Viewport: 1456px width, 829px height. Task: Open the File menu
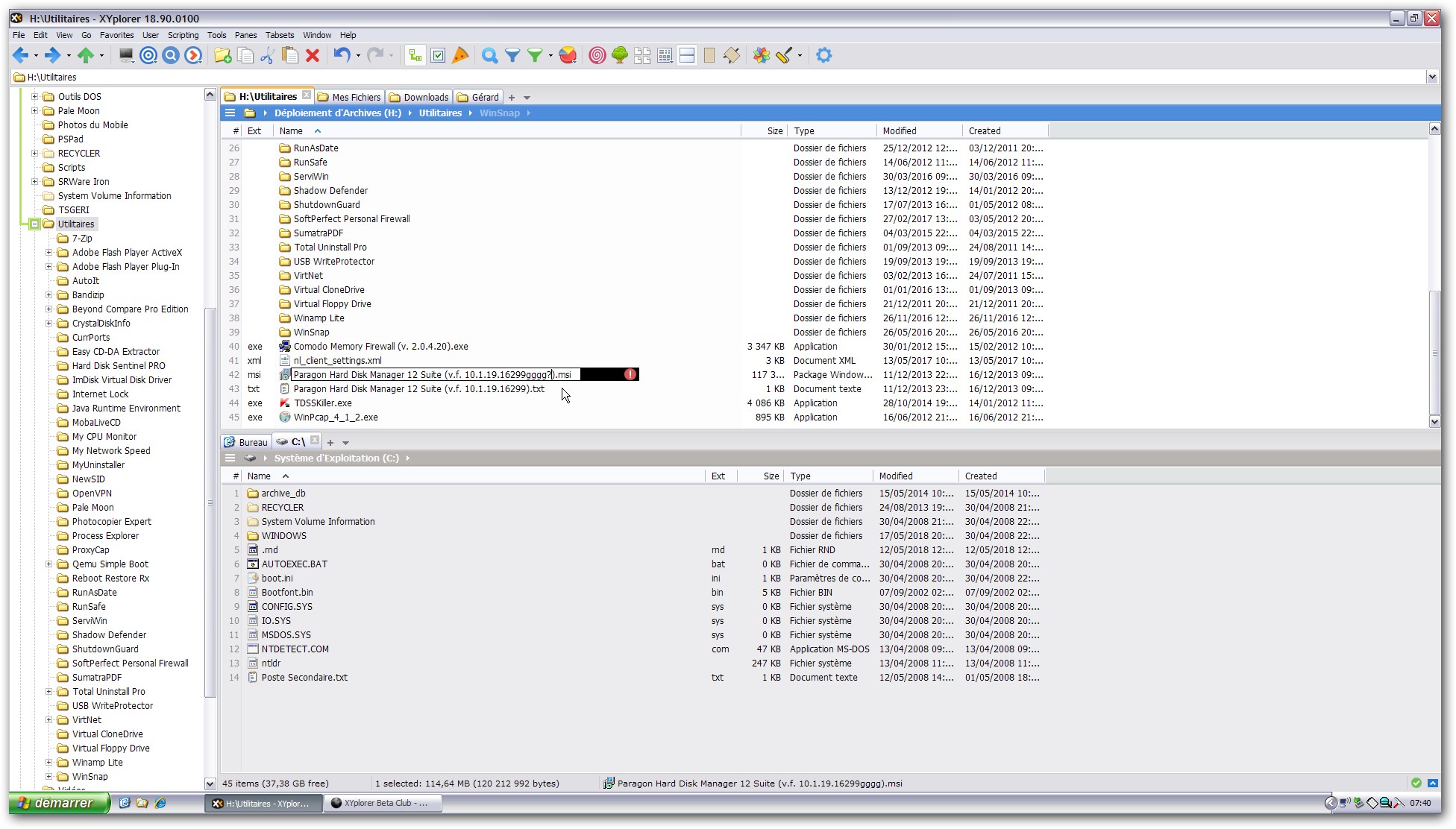tap(18, 35)
